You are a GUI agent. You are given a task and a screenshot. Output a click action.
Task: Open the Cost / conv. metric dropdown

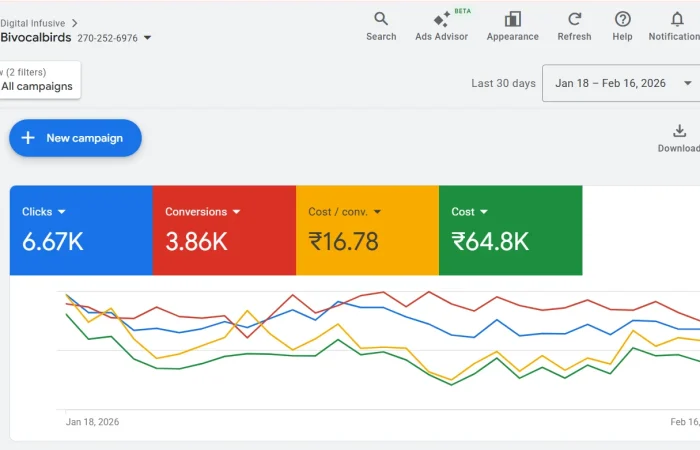pyautogui.click(x=377, y=212)
